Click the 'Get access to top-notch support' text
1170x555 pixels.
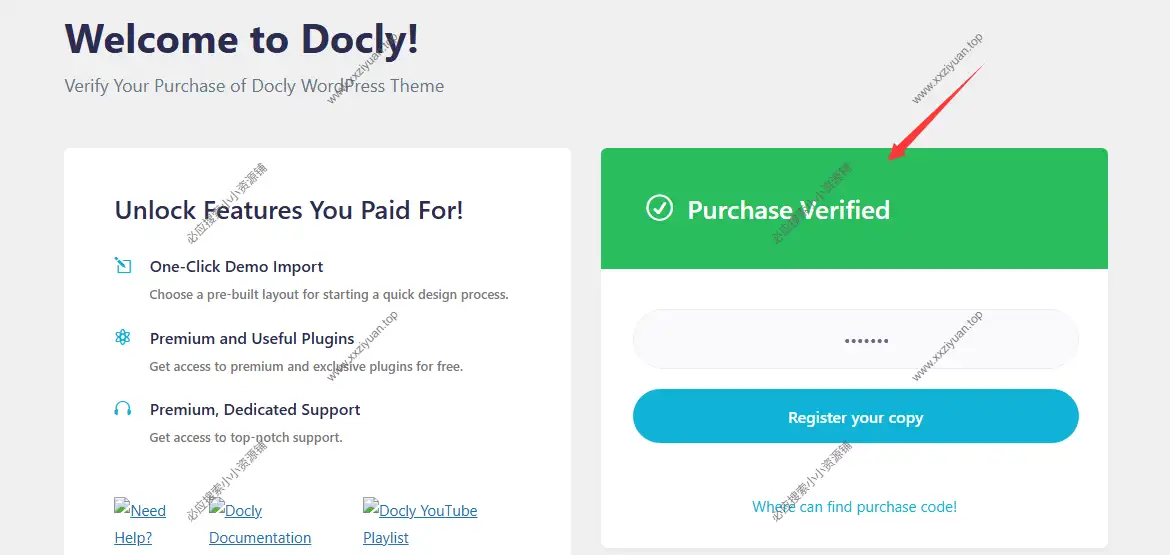coord(246,438)
